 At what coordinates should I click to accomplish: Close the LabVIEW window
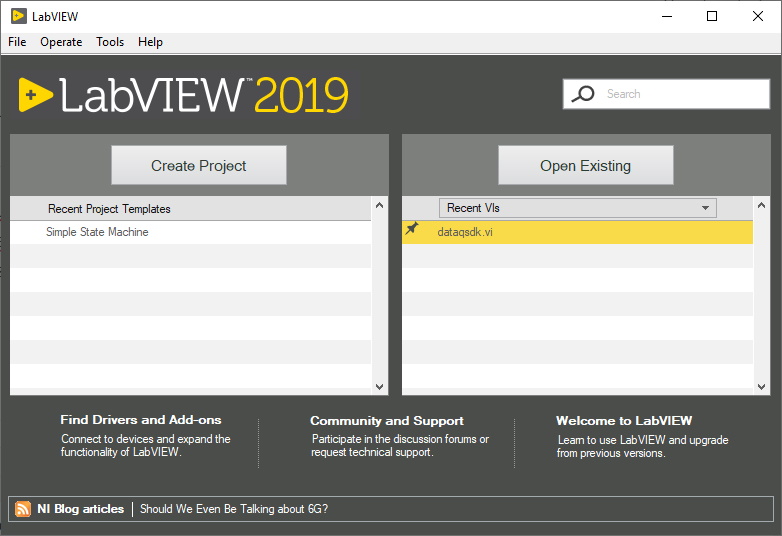click(758, 16)
